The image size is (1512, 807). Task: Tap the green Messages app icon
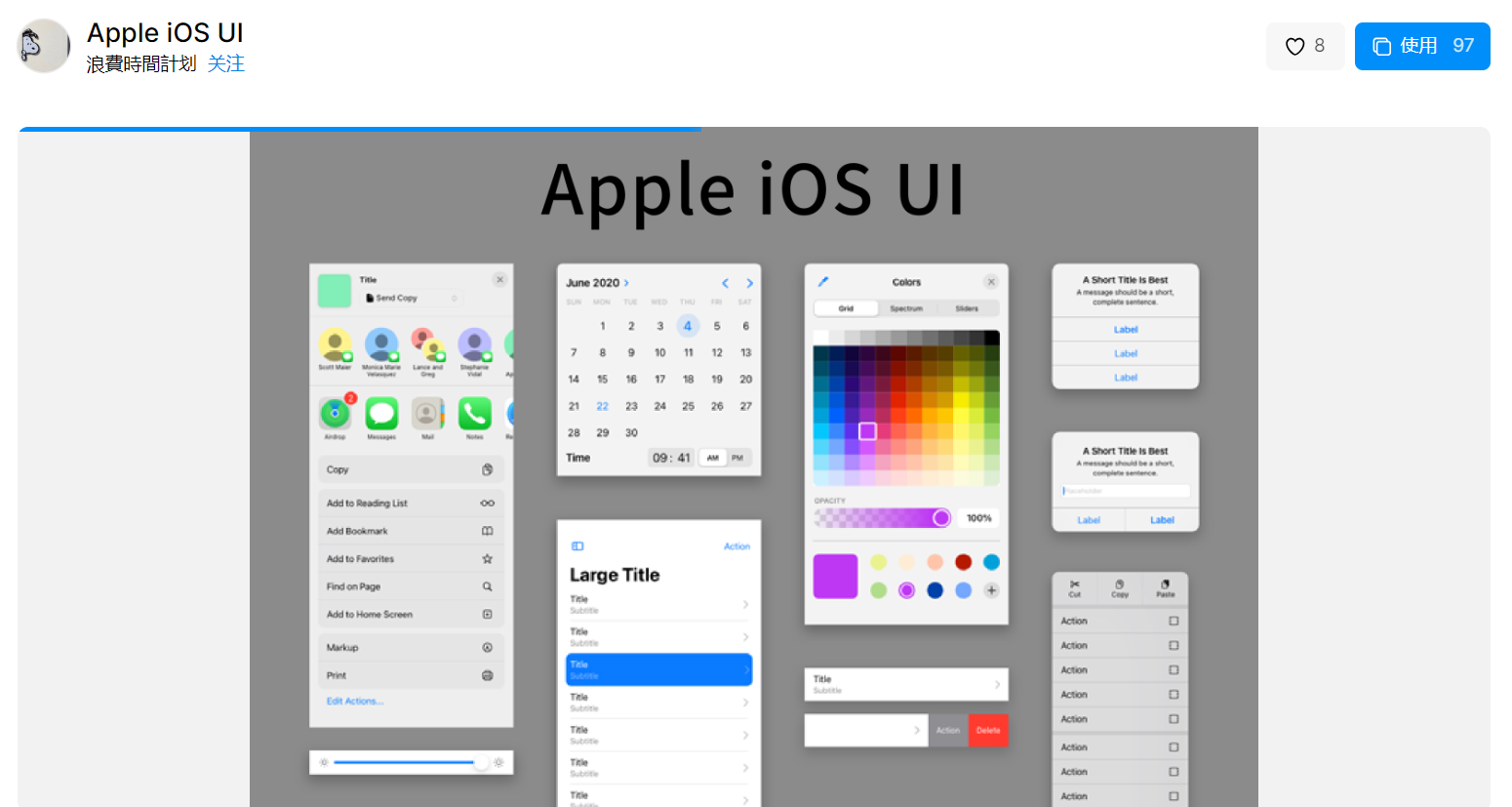[381, 414]
